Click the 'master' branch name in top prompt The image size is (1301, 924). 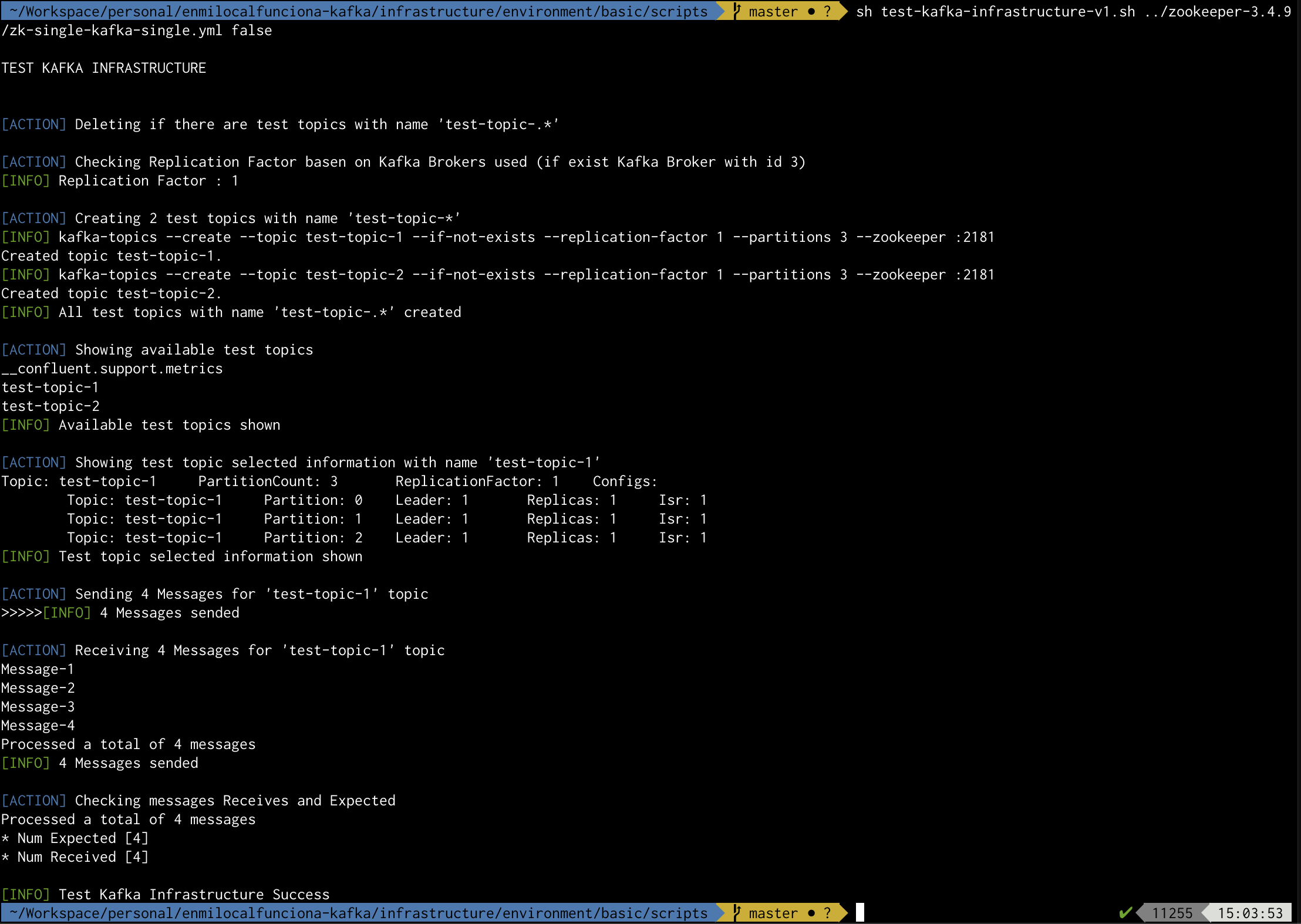(x=773, y=11)
